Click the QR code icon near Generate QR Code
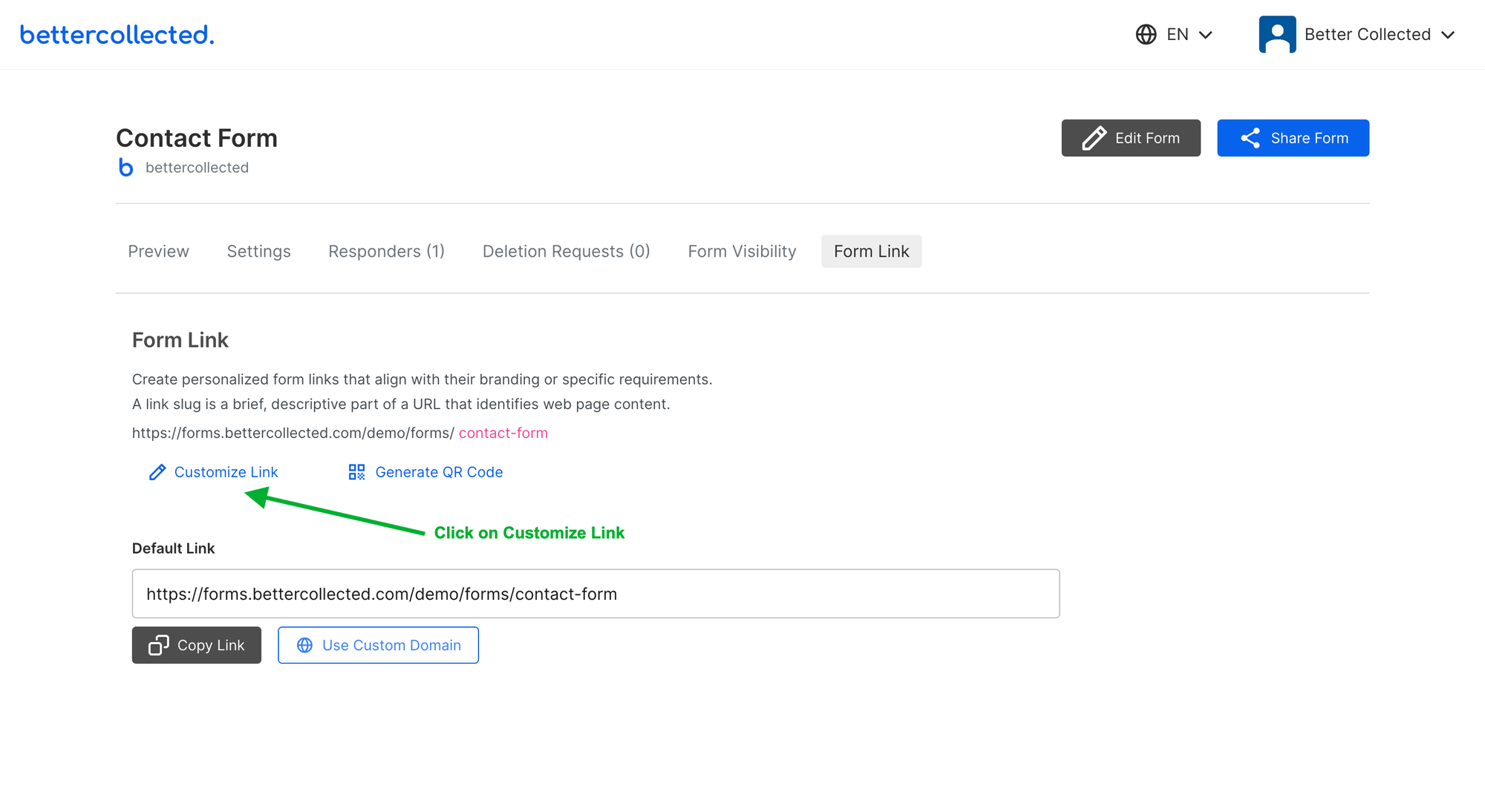The image size is (1485, 812). coord(356,471)
